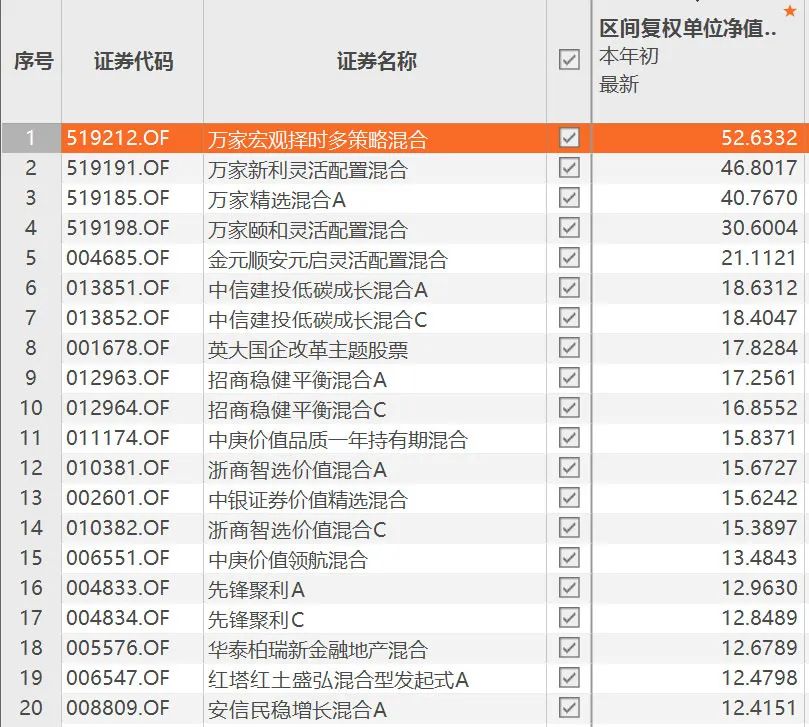The height and width of the screenshot is (727, 809).
Task: Sort by 证券代码 column header
Action: coord(133,61)
